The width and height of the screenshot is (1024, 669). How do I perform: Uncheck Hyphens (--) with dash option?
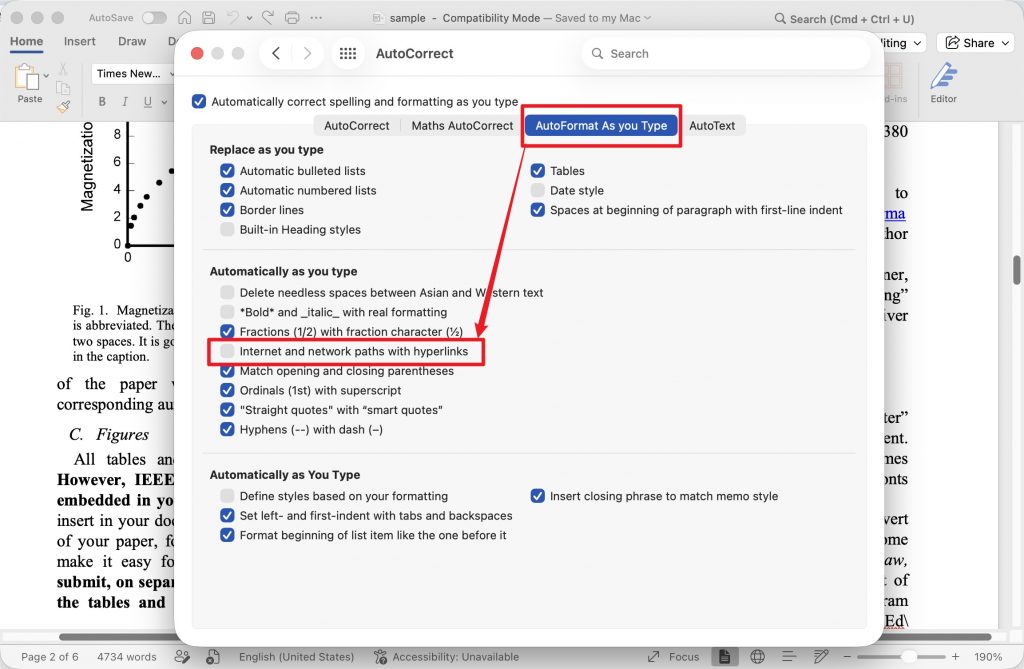227,429
